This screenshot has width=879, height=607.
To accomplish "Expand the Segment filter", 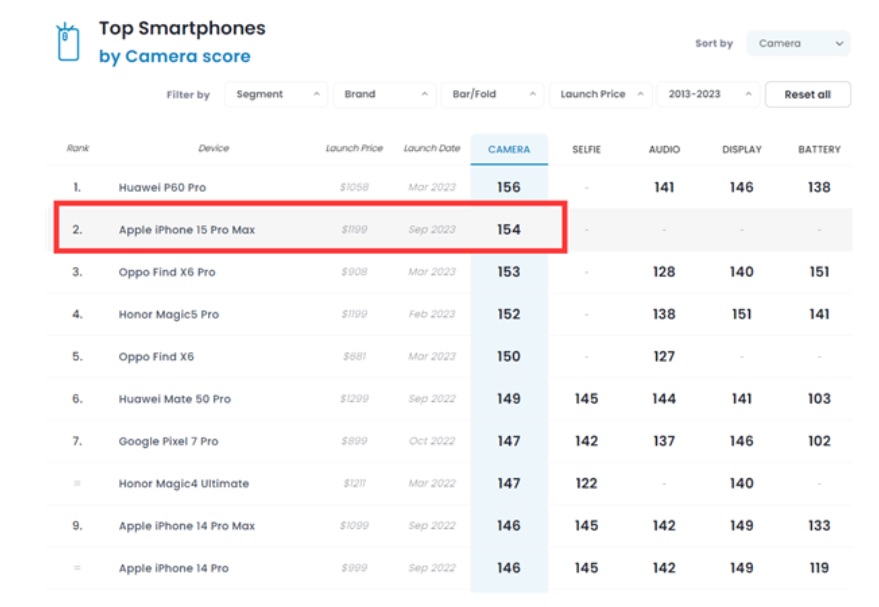I will click(276, 94).
